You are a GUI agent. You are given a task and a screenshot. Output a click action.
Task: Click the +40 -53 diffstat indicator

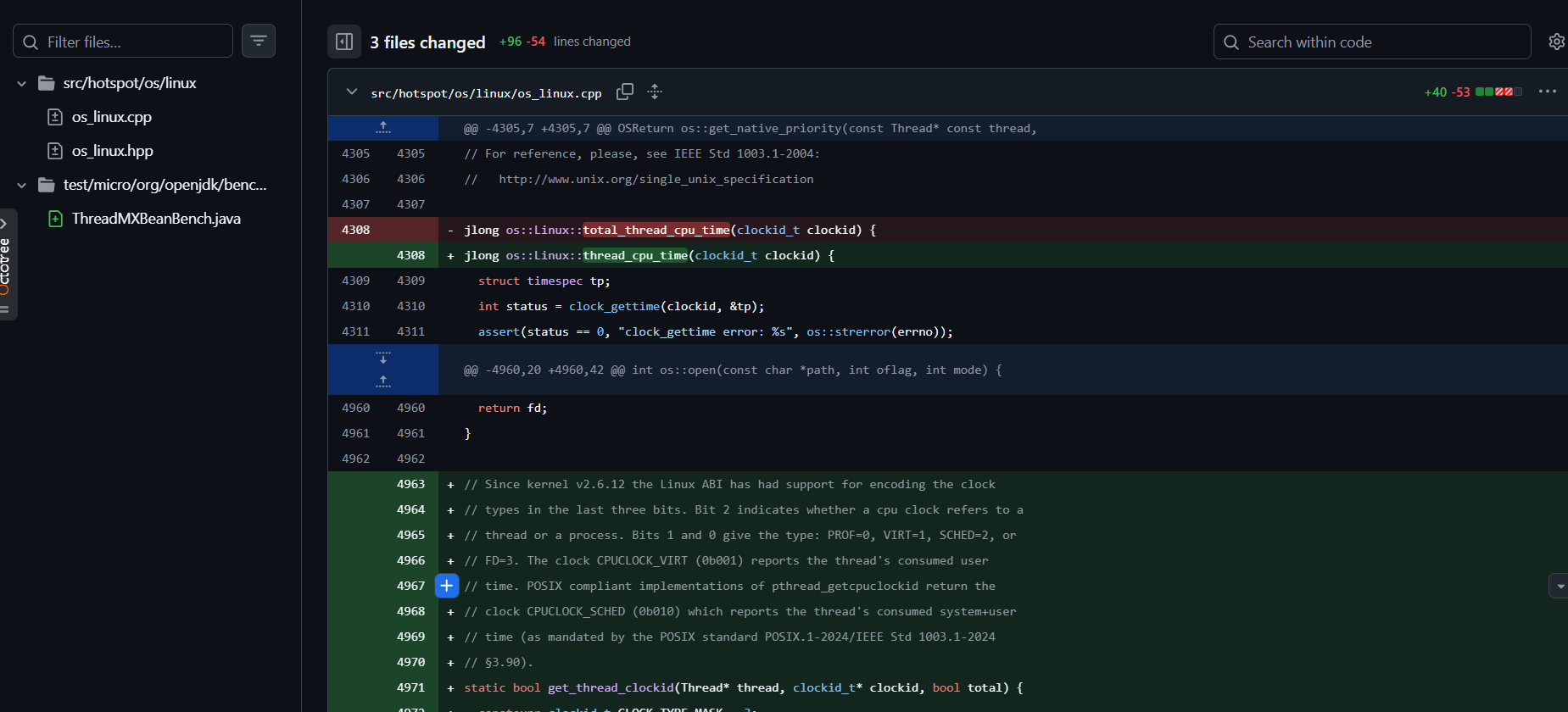pyautogui.click(x=1474, y=92)
